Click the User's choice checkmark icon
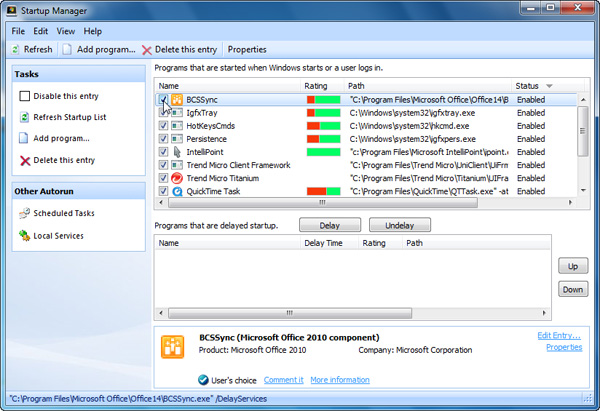Viewport: 600px width, 411px height. tap(203, 380)
